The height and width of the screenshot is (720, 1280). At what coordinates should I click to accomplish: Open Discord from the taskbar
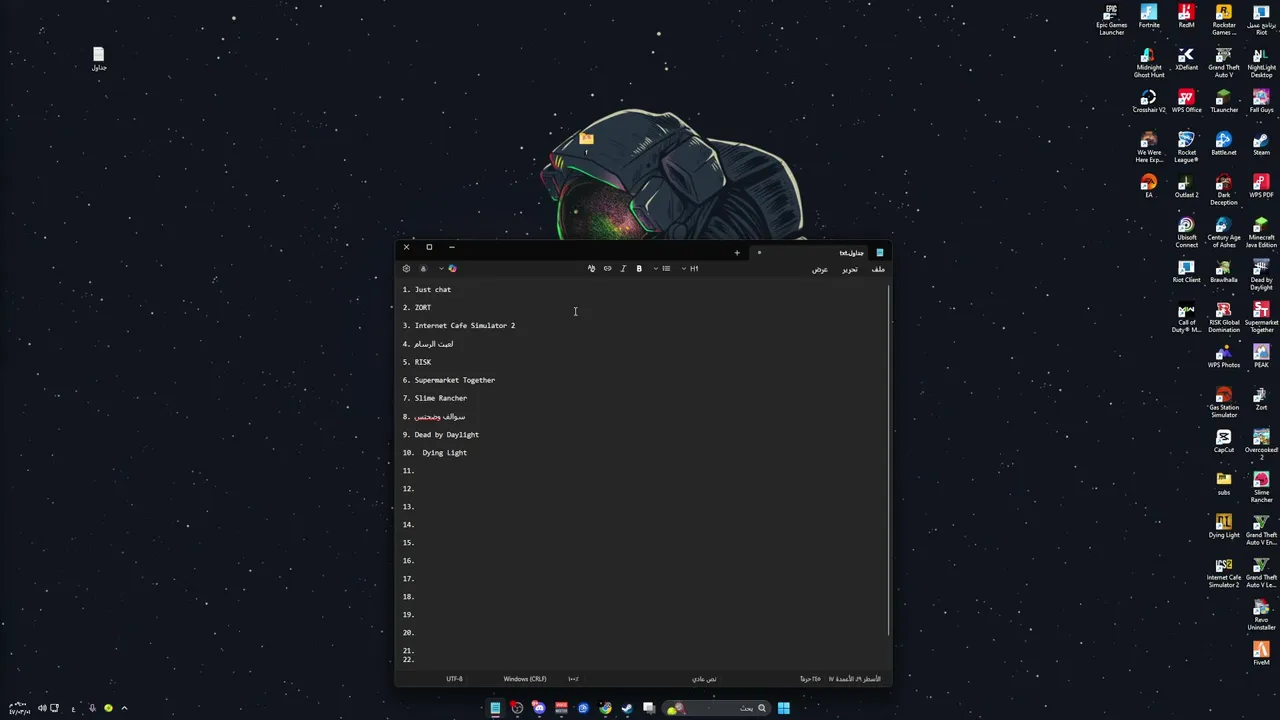click(x=539, y=708)
